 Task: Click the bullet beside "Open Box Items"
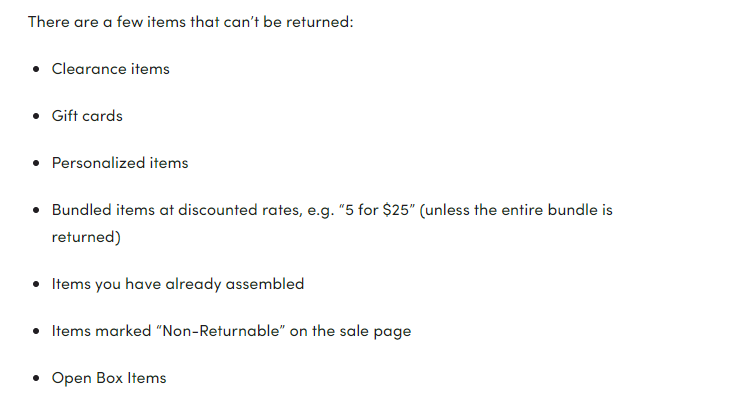point(37,379)
